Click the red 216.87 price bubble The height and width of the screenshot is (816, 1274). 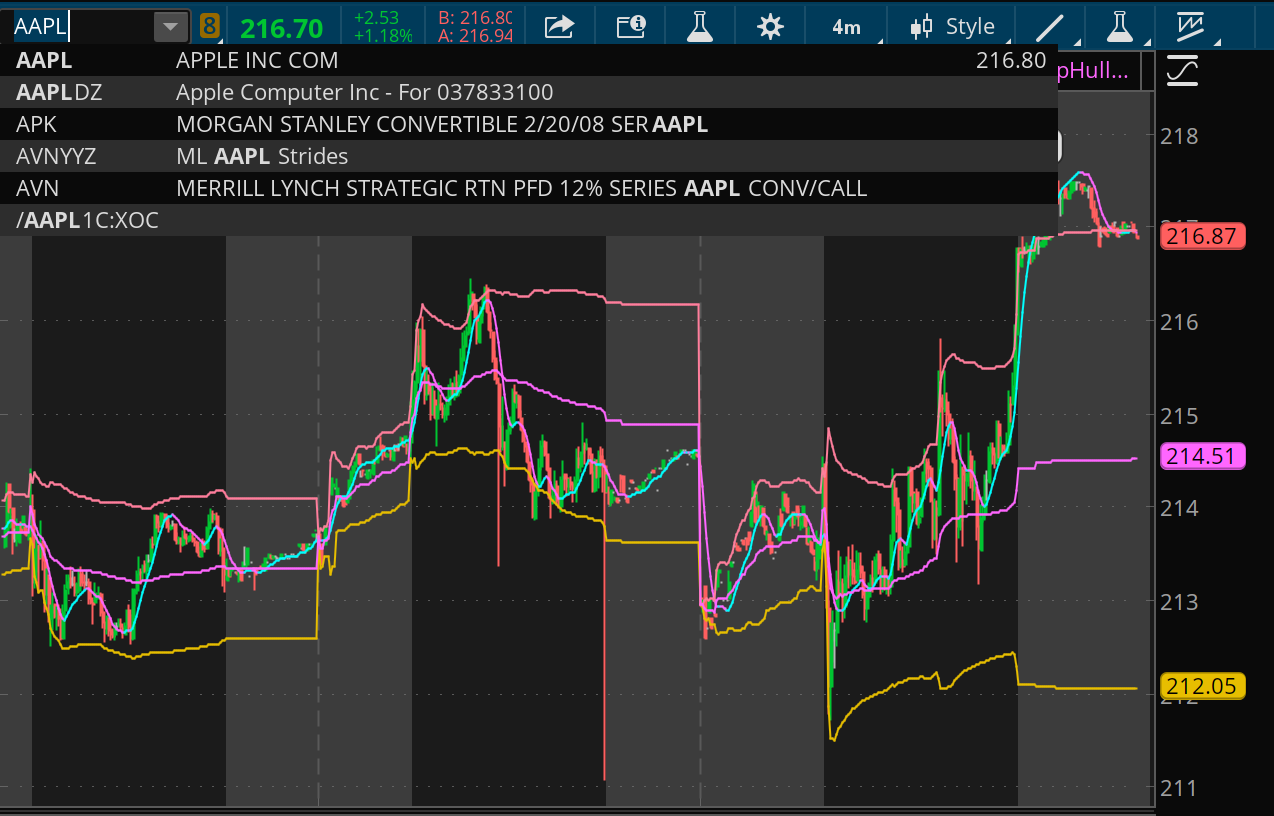tap(1202, 237)
